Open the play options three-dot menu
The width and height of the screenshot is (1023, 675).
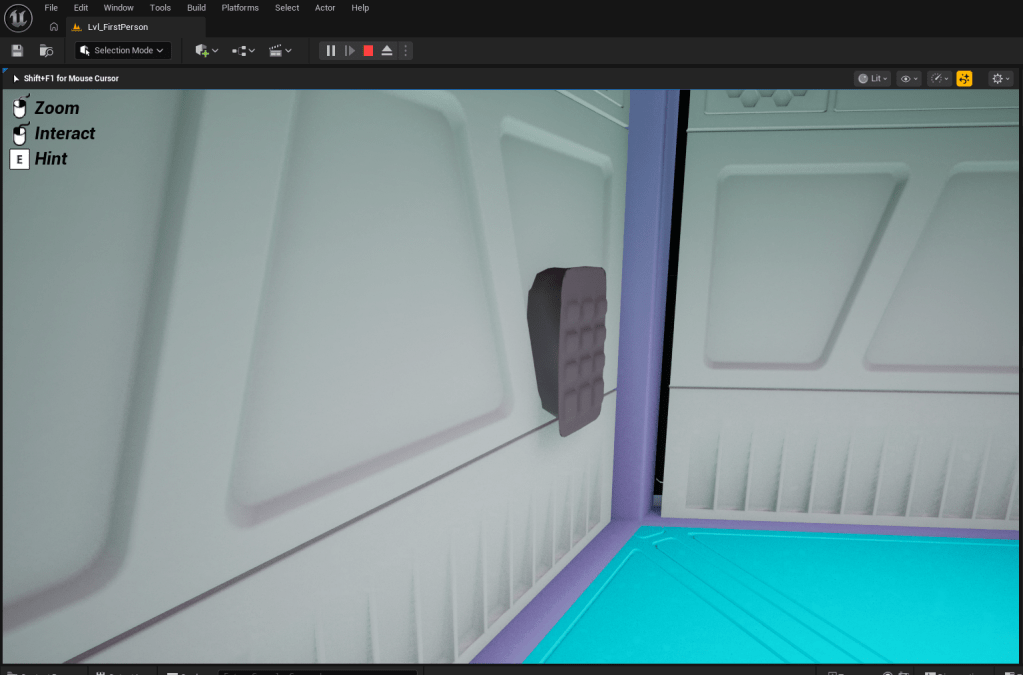pos(405,50)
